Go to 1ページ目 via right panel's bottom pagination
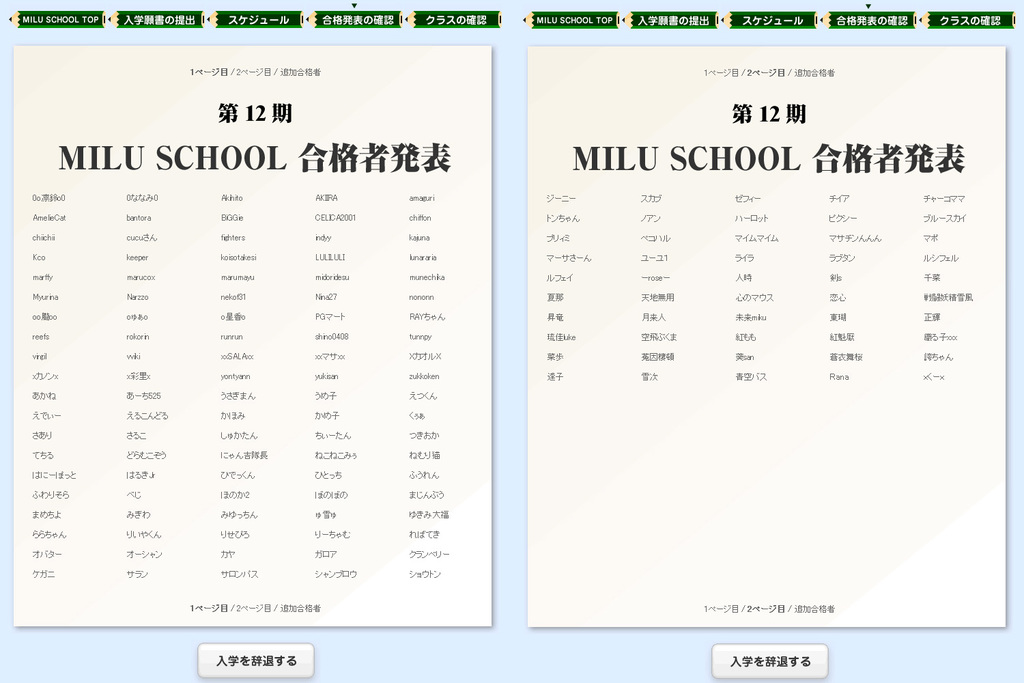The width and height of the screenshot is (1024, 683). (x=720, y=609)
